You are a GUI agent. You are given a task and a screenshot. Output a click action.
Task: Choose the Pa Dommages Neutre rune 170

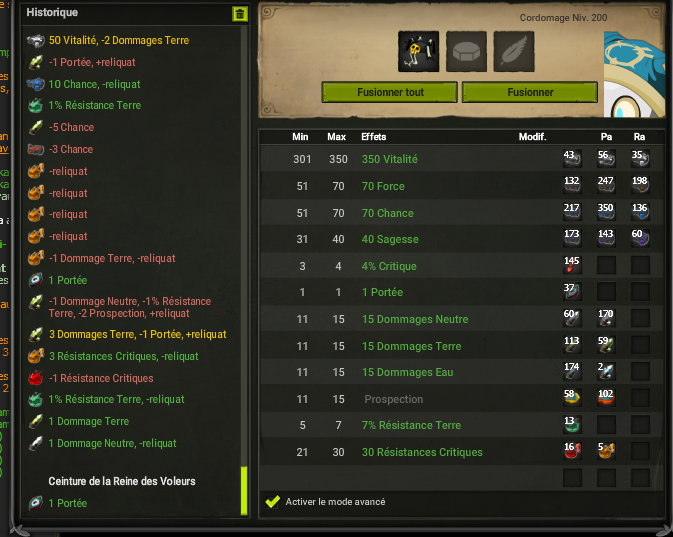[606, 318]
